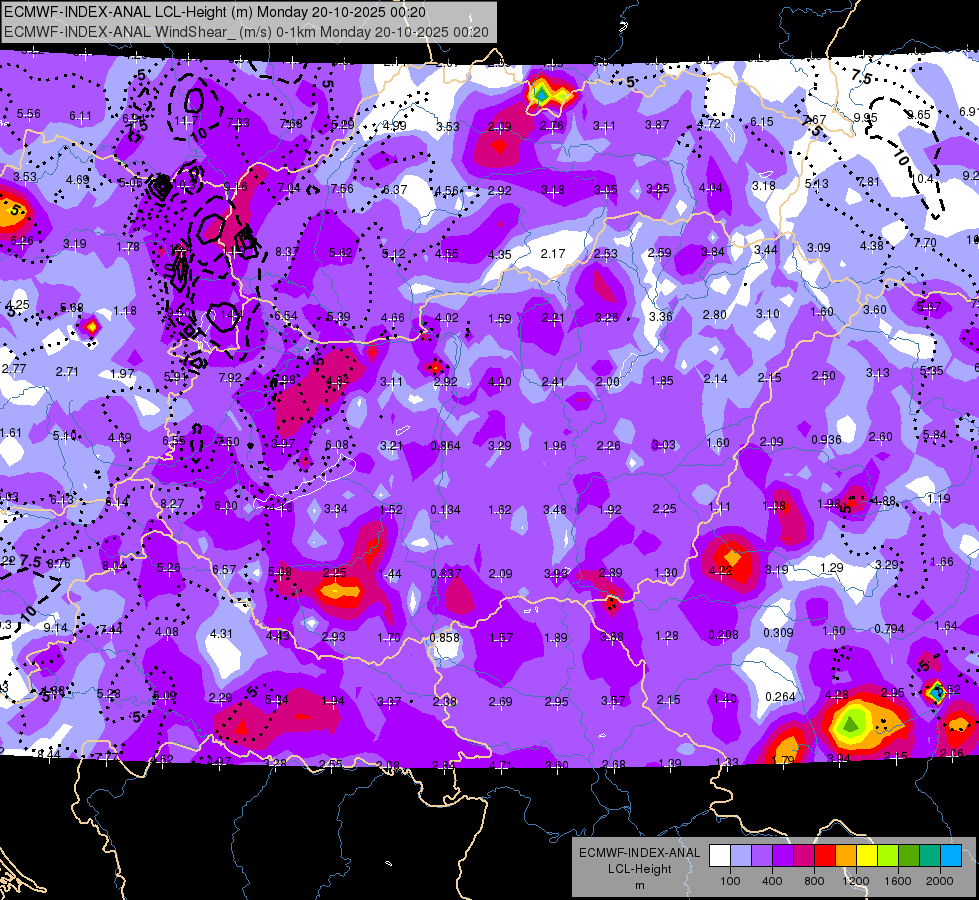979x900 pixels.
Task: Click the wind shear value "0.864"
Action: click(x=445, y=445)
